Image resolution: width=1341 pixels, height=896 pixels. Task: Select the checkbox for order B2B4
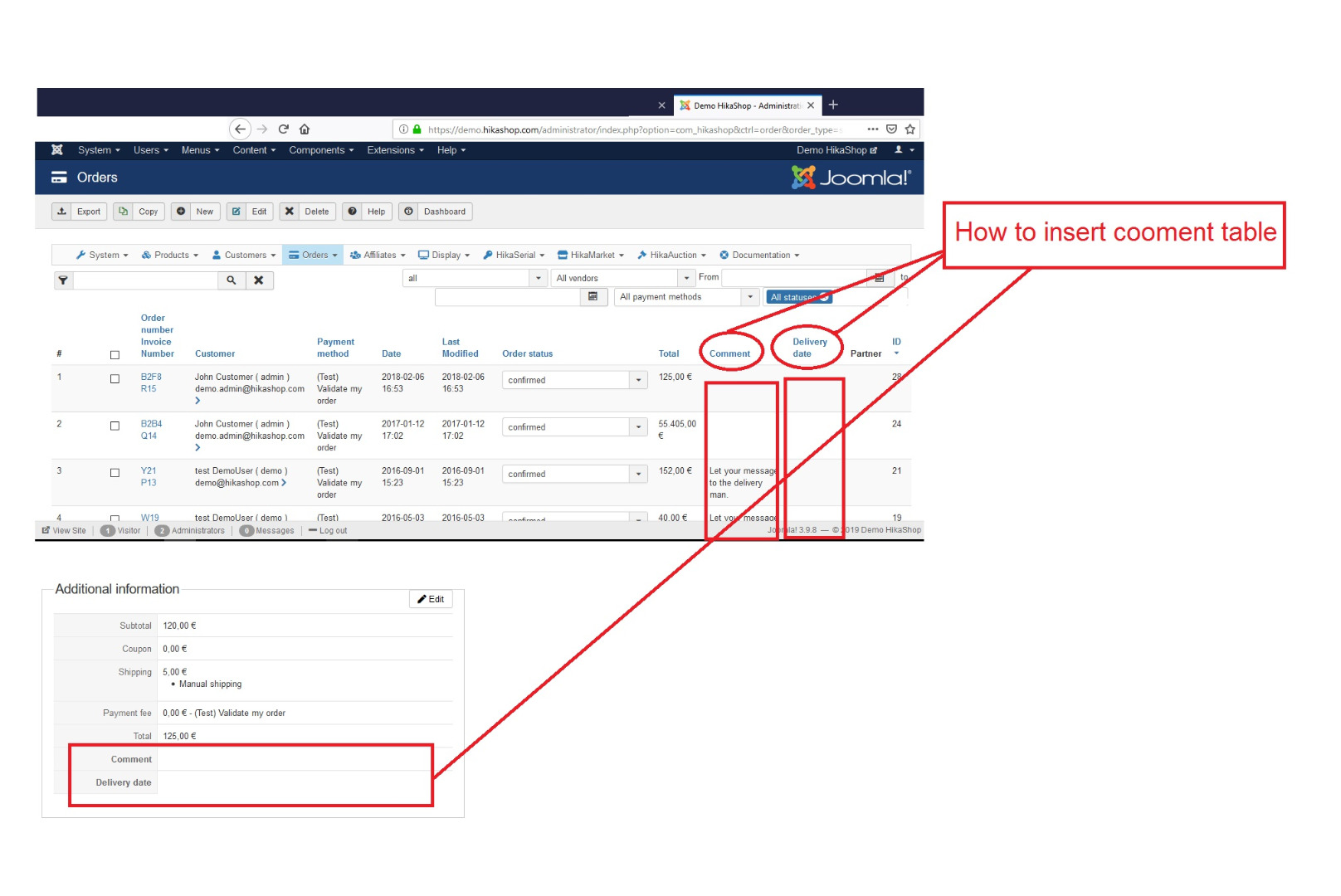(x=115, y=426)
